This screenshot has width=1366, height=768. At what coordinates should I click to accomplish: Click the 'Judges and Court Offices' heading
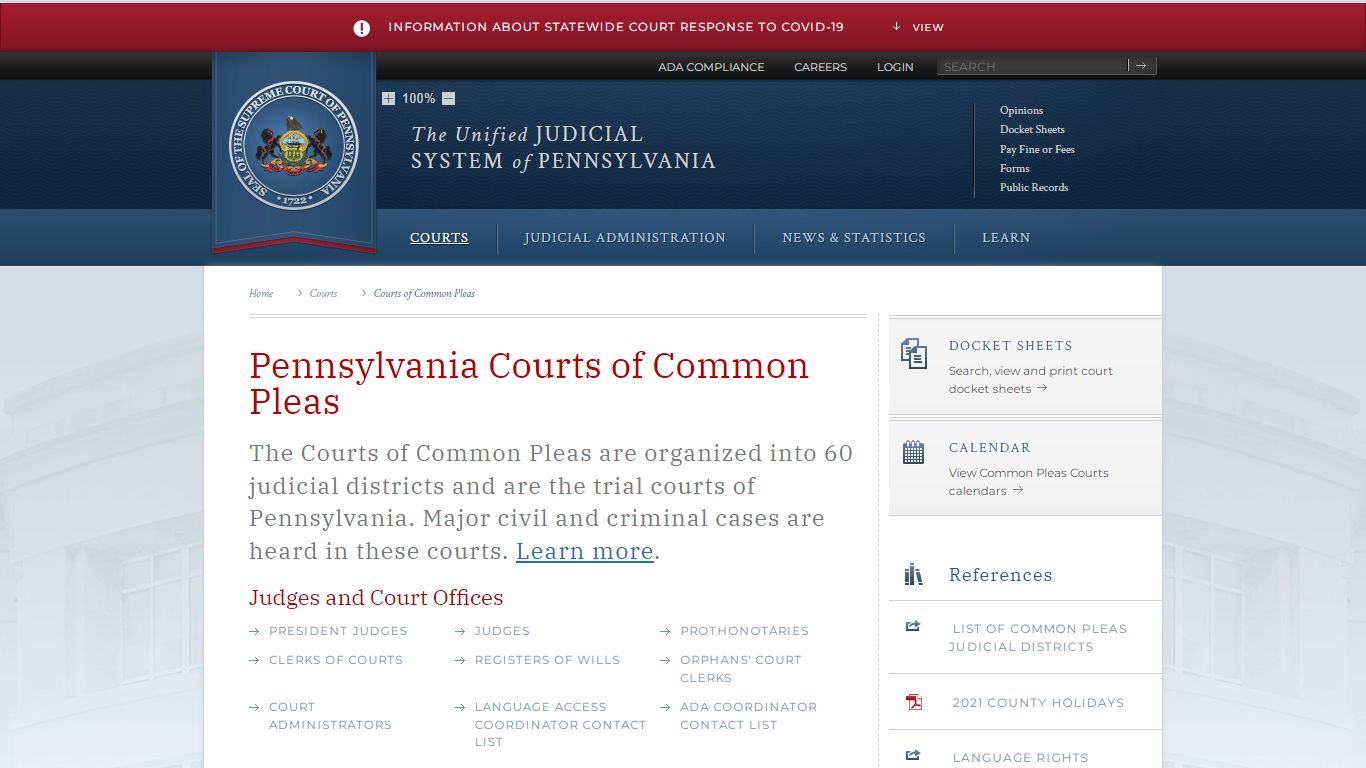[x=376, y=598]
